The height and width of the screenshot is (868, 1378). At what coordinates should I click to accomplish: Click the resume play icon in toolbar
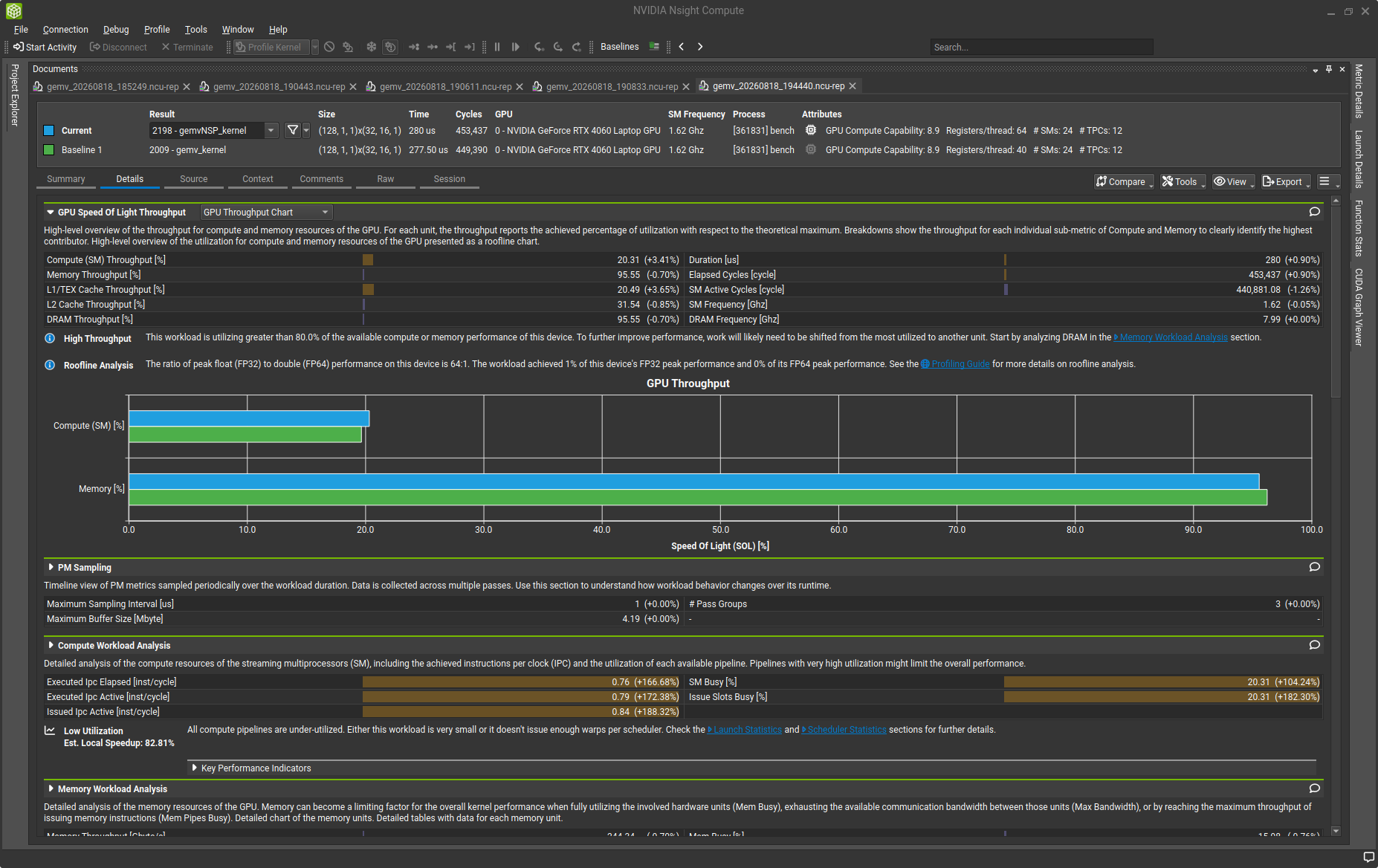[x=516, y=47]
